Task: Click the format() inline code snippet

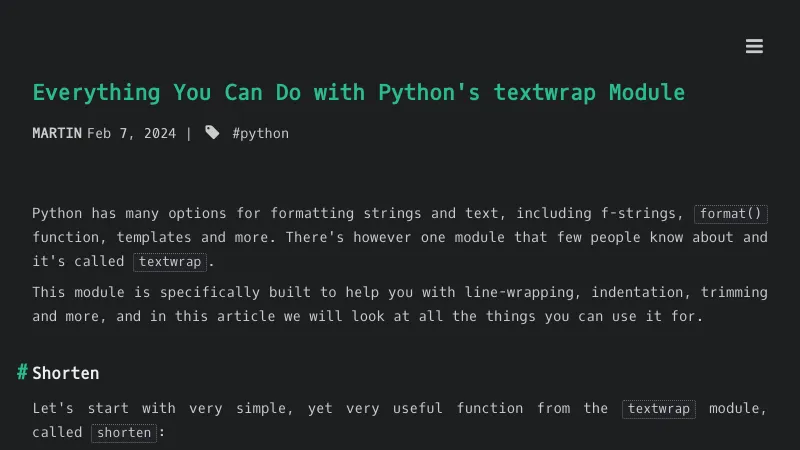Action: tap(731, 214)
